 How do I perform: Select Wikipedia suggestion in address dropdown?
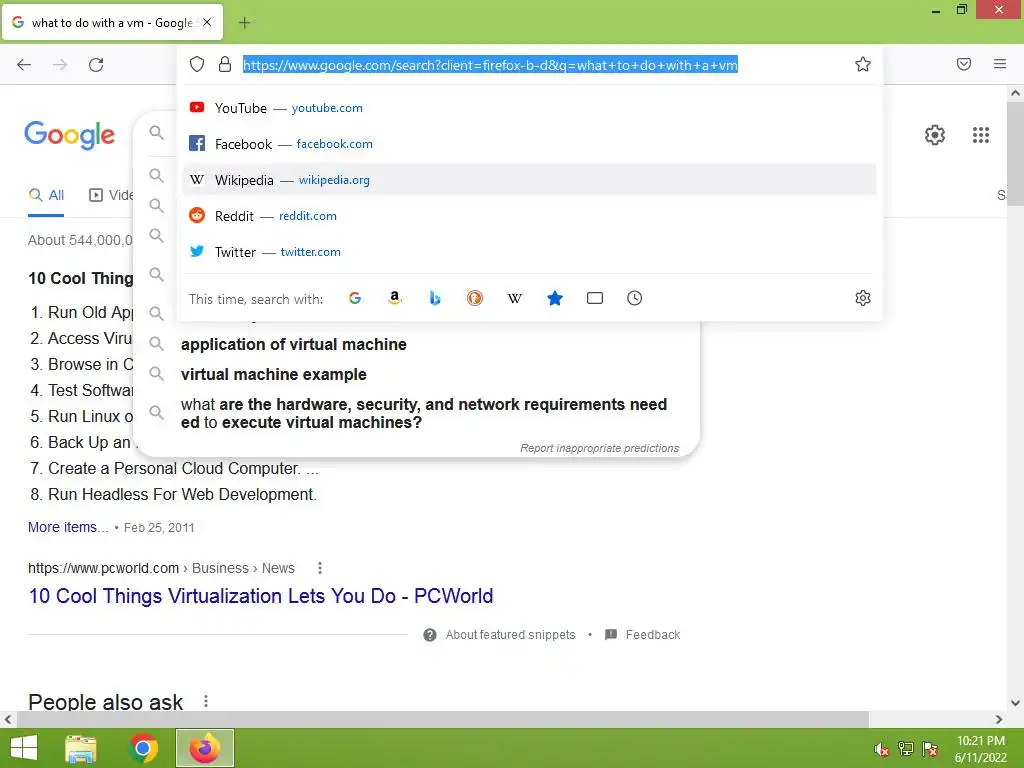(529, 180)
